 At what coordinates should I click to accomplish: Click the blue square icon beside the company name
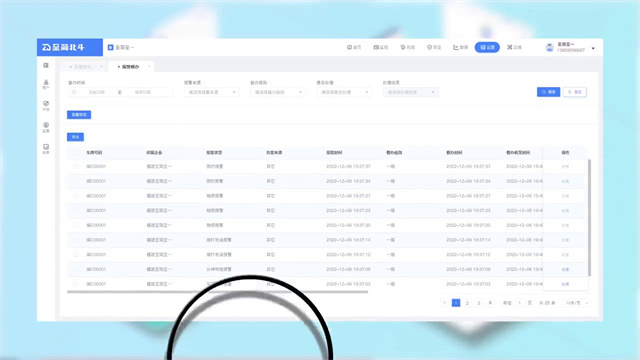[x=110, y=47]
